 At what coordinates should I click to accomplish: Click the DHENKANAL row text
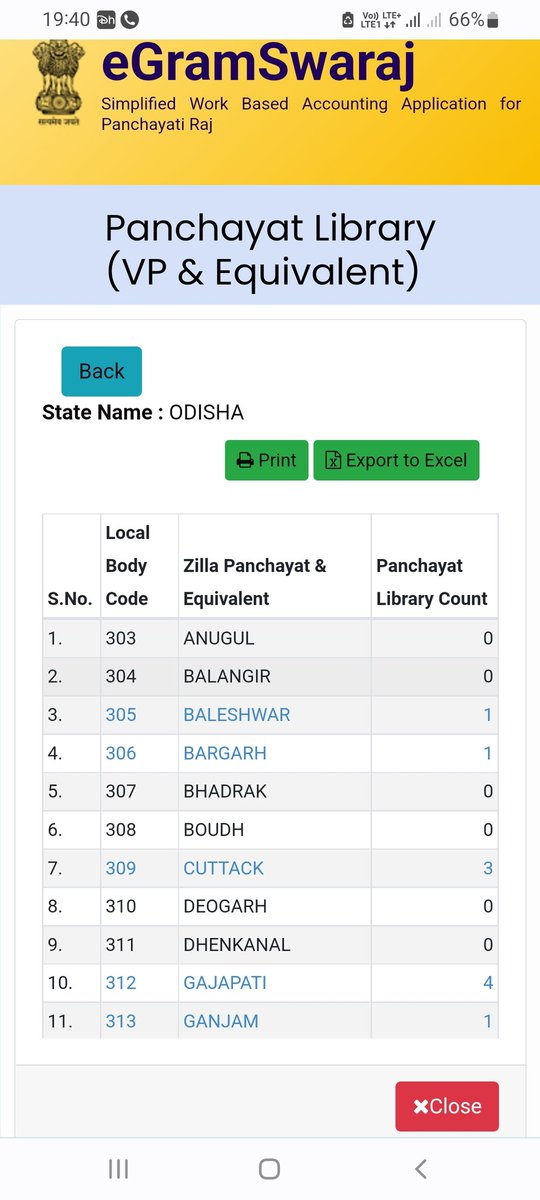click(237, 944)
